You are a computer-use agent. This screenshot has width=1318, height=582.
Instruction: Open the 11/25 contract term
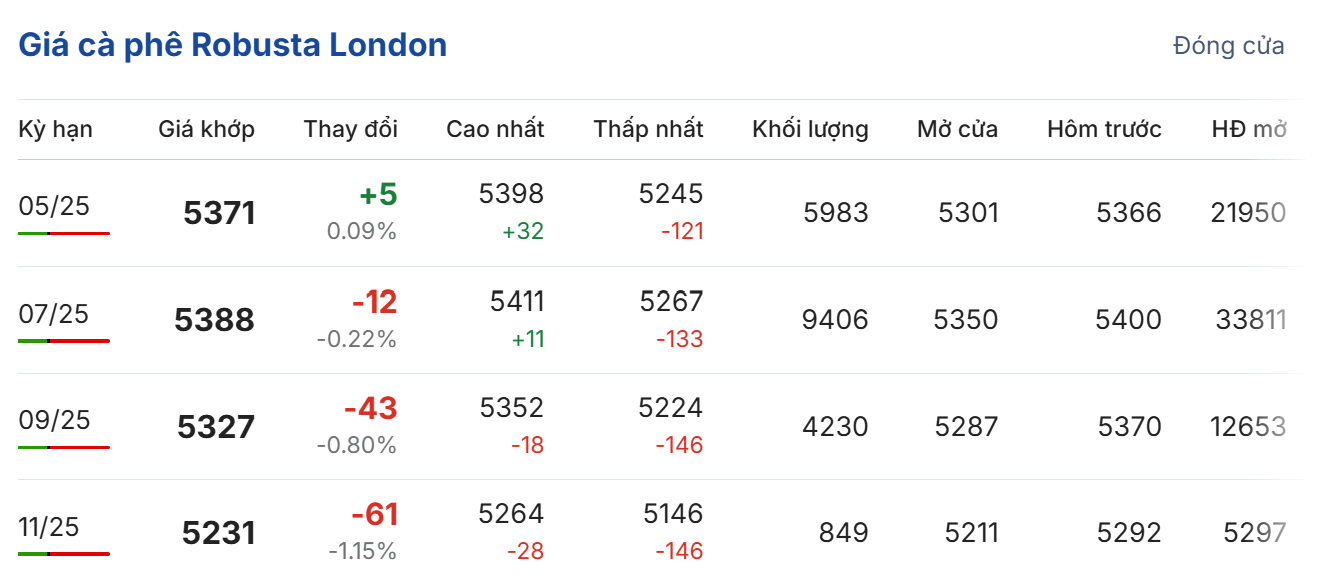49,527
